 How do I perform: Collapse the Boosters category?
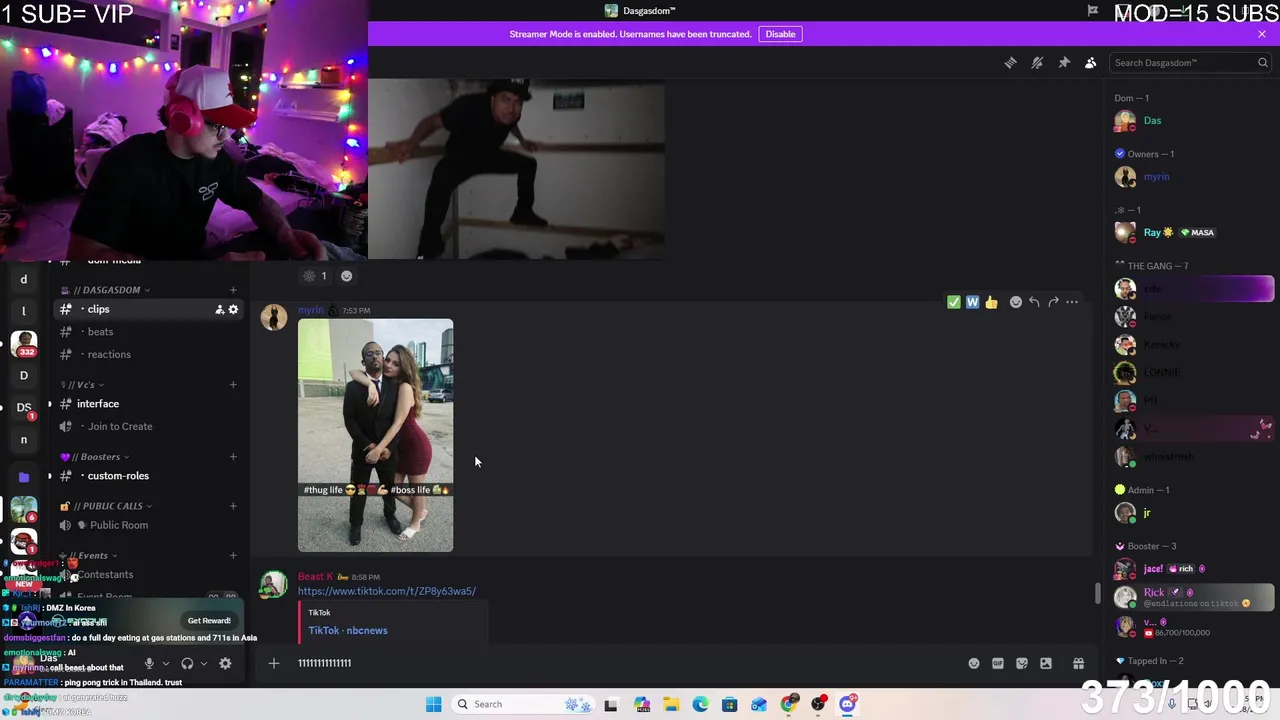96,457
